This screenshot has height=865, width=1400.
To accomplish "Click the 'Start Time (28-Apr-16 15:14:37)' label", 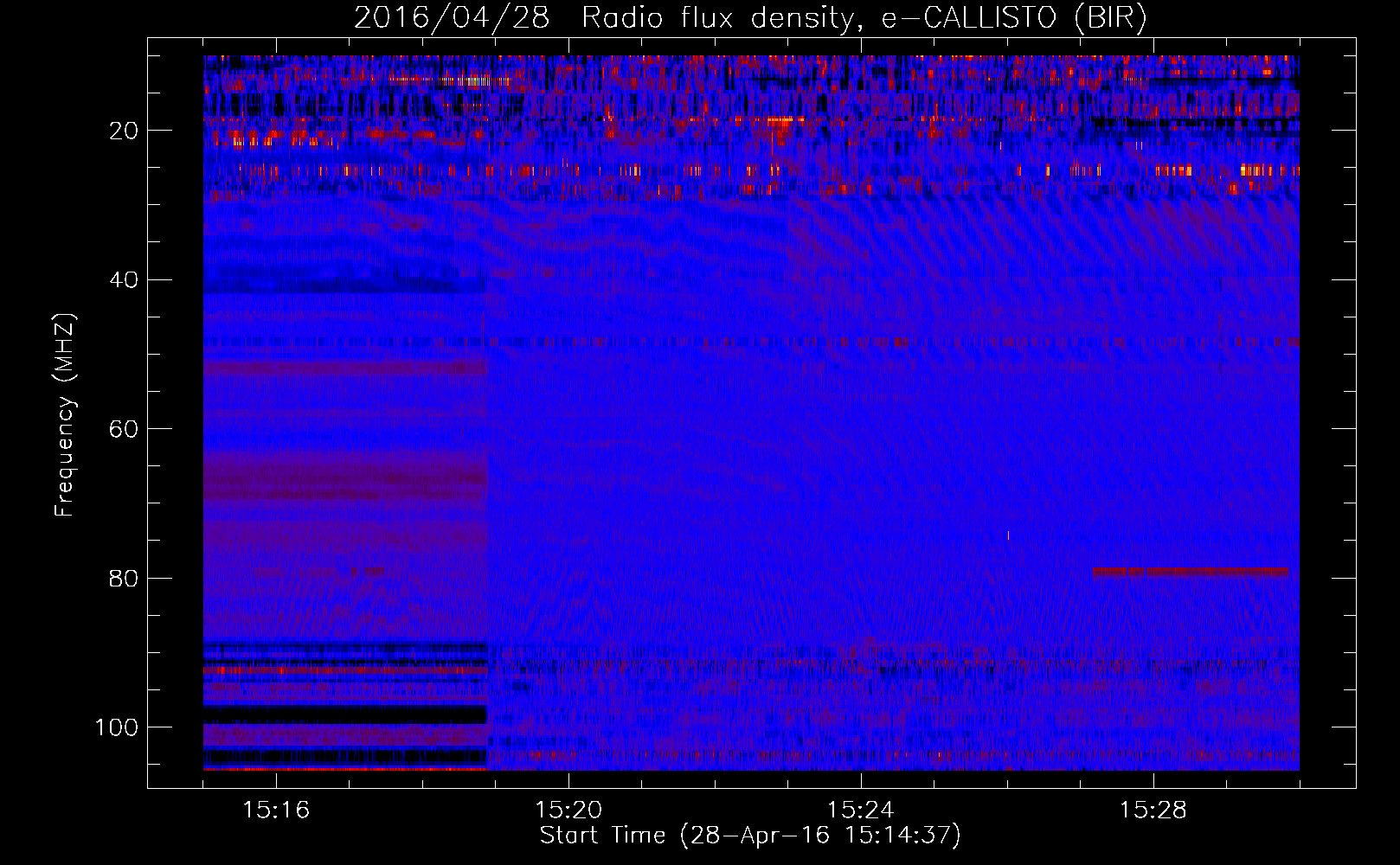I will click(750, 836).
